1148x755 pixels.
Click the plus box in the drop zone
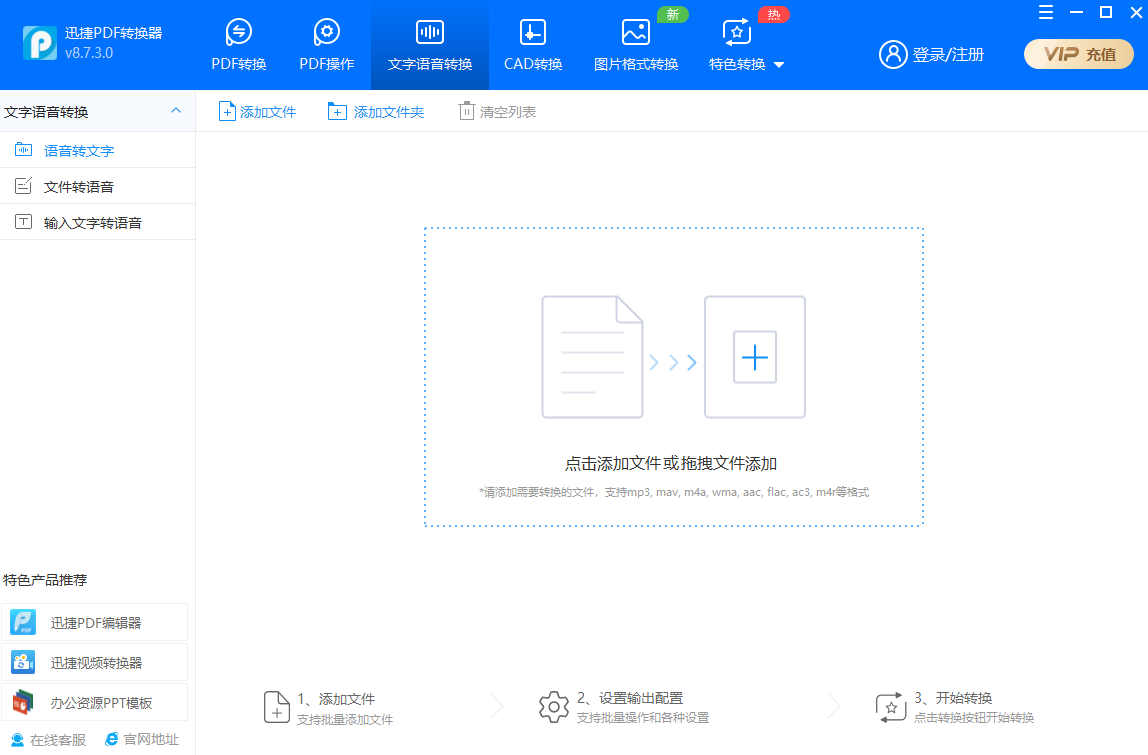(x=755, y=357)
